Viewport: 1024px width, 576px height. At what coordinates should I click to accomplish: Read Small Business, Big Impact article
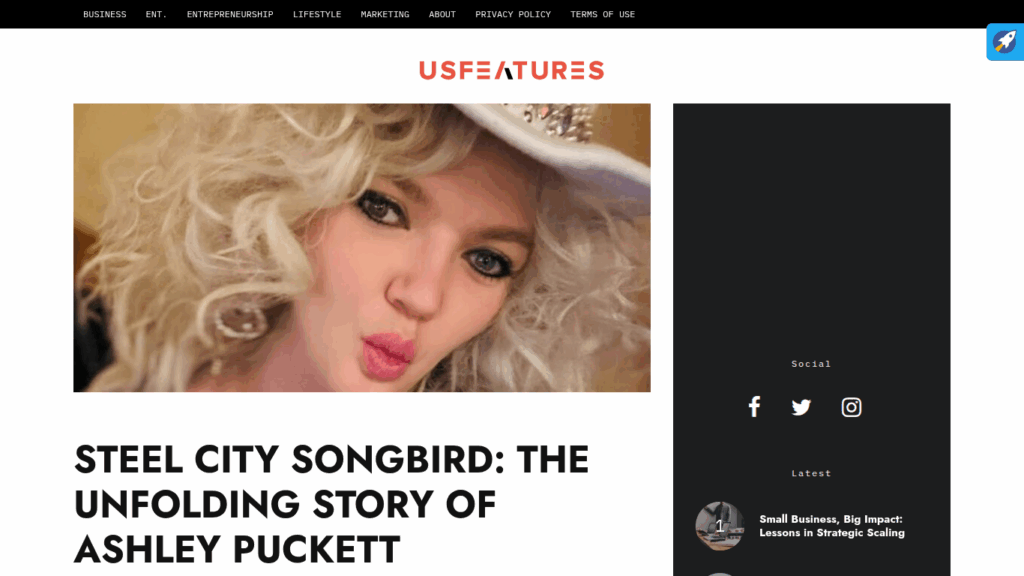(x=831, y=526)
